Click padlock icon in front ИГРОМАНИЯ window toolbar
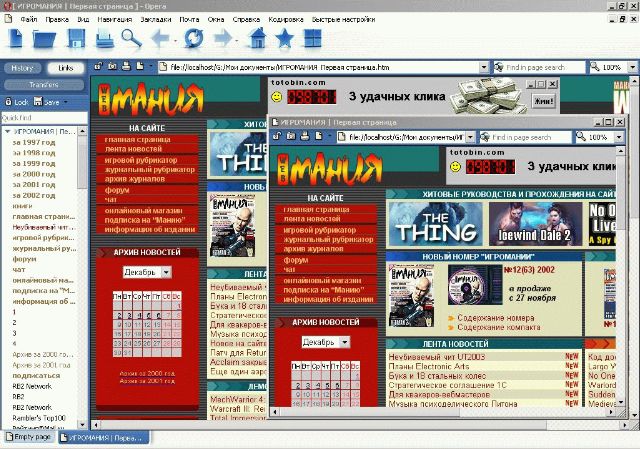This screenshot has width=640, height=449. (277, 136)
